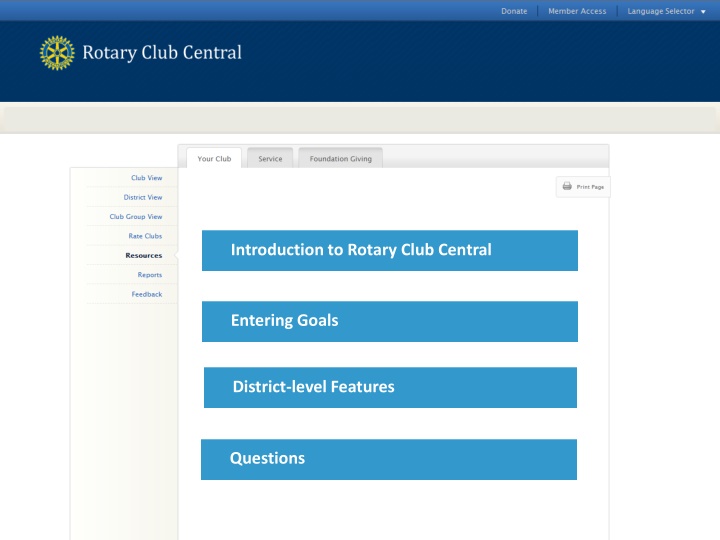Click the Rotary wheel logo
720x540 pixels.
(x=57, y=53)
